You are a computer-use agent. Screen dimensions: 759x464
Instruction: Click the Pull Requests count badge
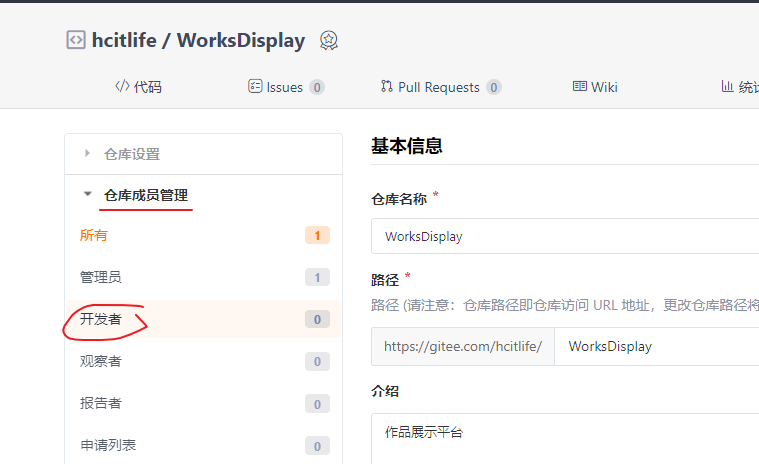click(494, 88)
